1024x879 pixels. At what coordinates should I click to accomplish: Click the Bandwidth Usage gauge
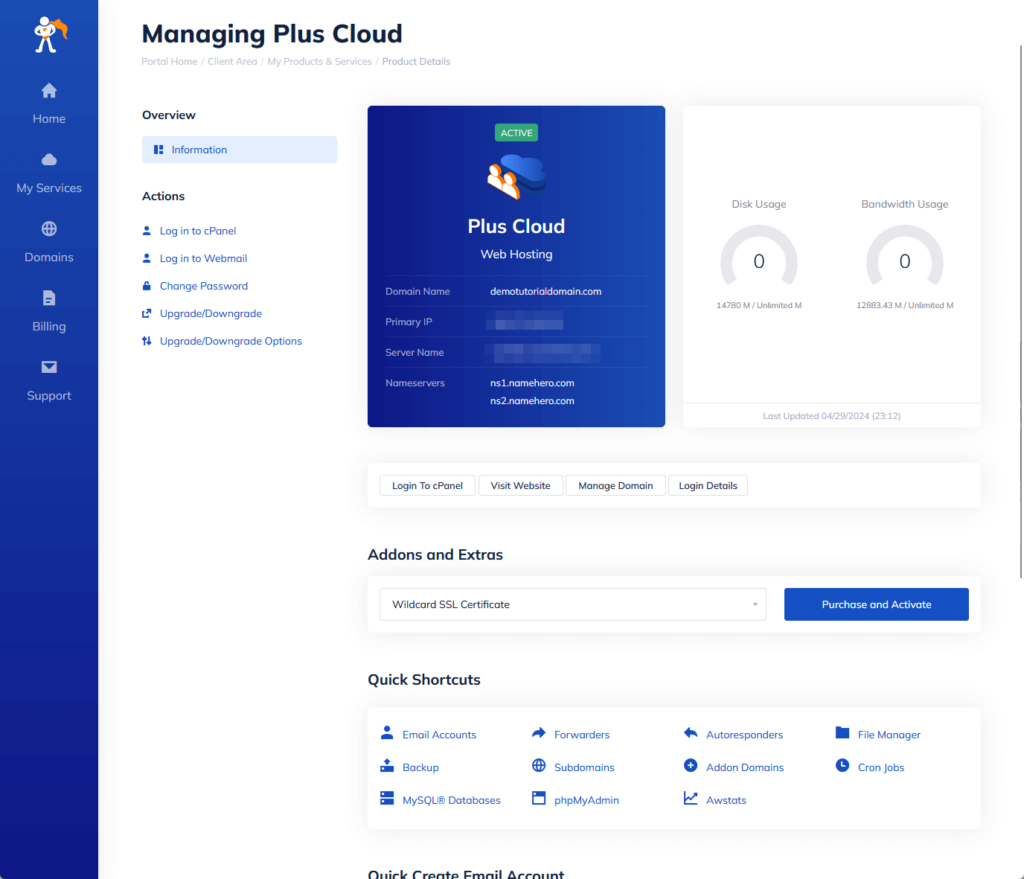click(904, 256)
